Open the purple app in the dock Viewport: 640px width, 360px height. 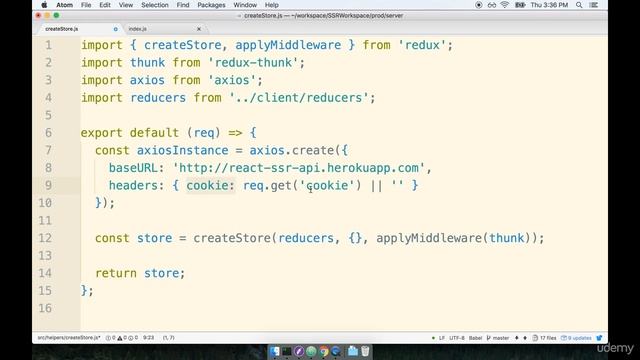pos(299,351)
